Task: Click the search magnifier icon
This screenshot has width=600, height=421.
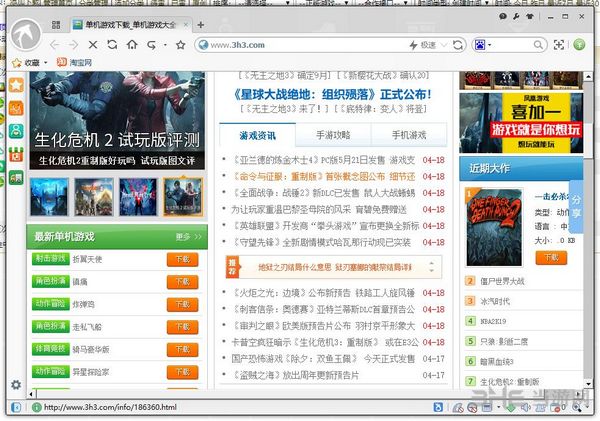Action: [x=538, y=45]
